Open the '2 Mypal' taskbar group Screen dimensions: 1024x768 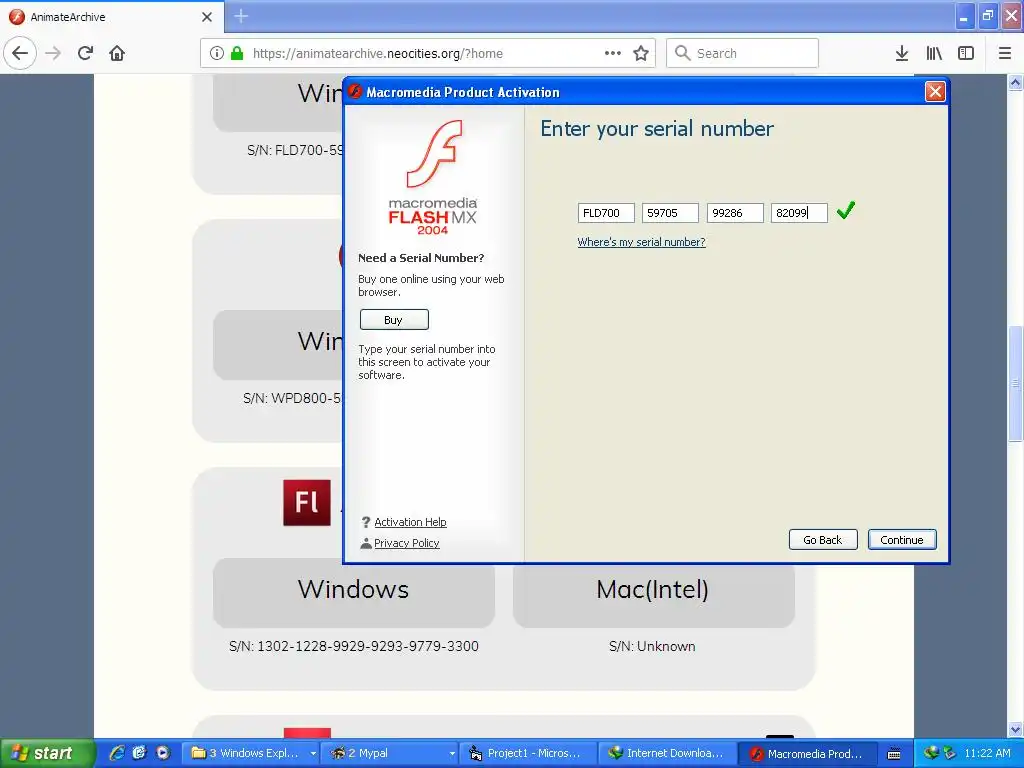click(x=390, y=754)
